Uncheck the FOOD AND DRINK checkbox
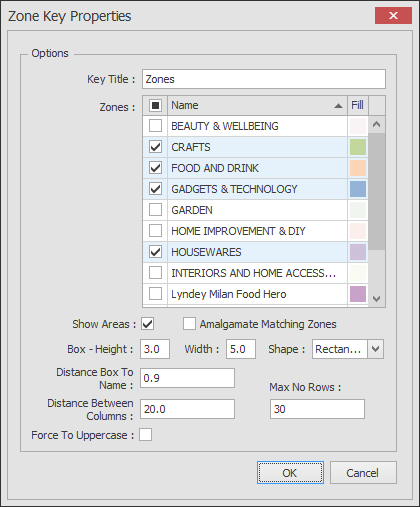This screenshot has height=507, width=420. pos(155,168)
